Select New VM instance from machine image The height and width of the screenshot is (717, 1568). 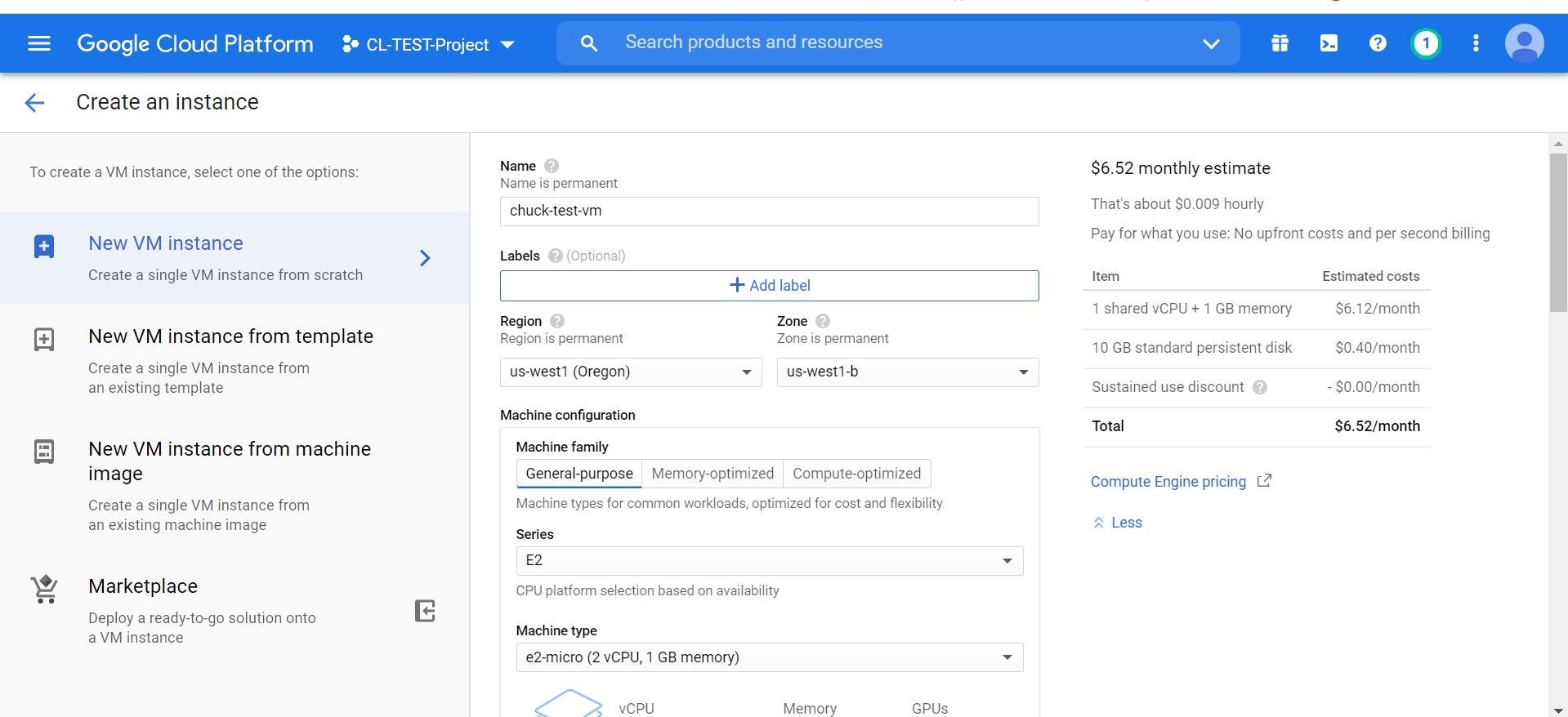(x=235, y=486)
